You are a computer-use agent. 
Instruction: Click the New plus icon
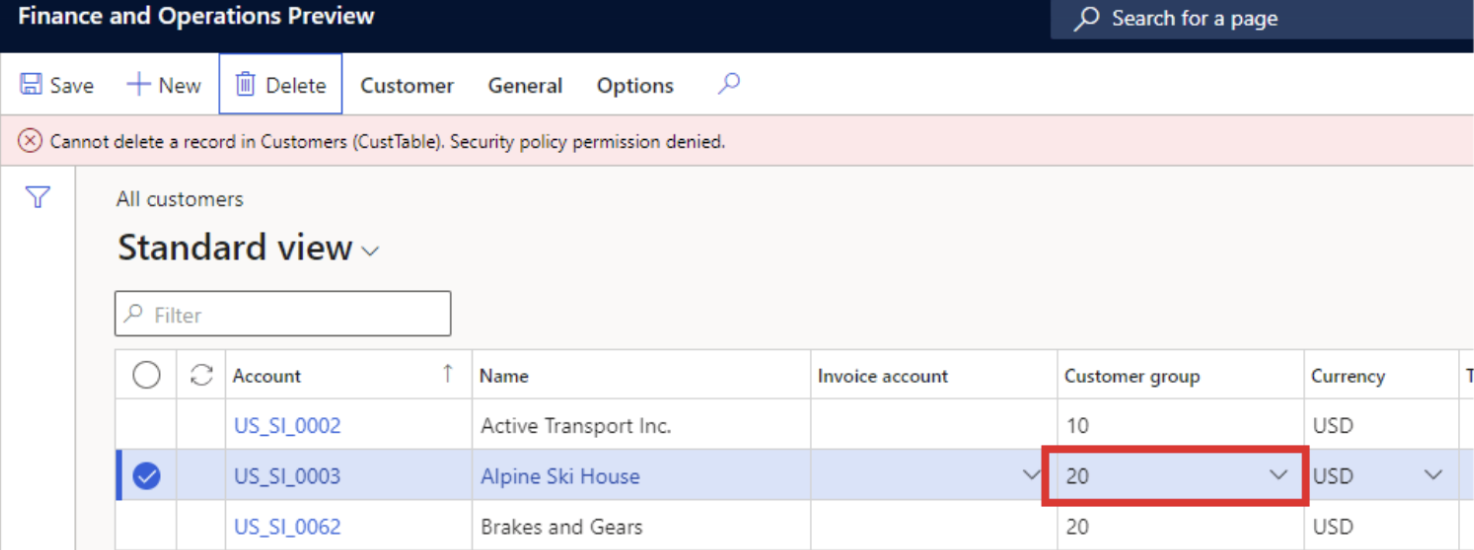[138, 85]
